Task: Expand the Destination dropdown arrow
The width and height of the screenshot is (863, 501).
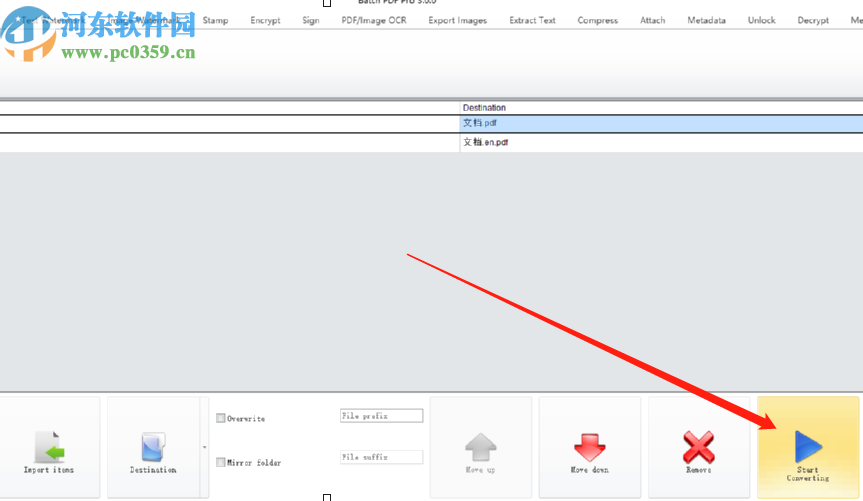Action: (204, 447)
